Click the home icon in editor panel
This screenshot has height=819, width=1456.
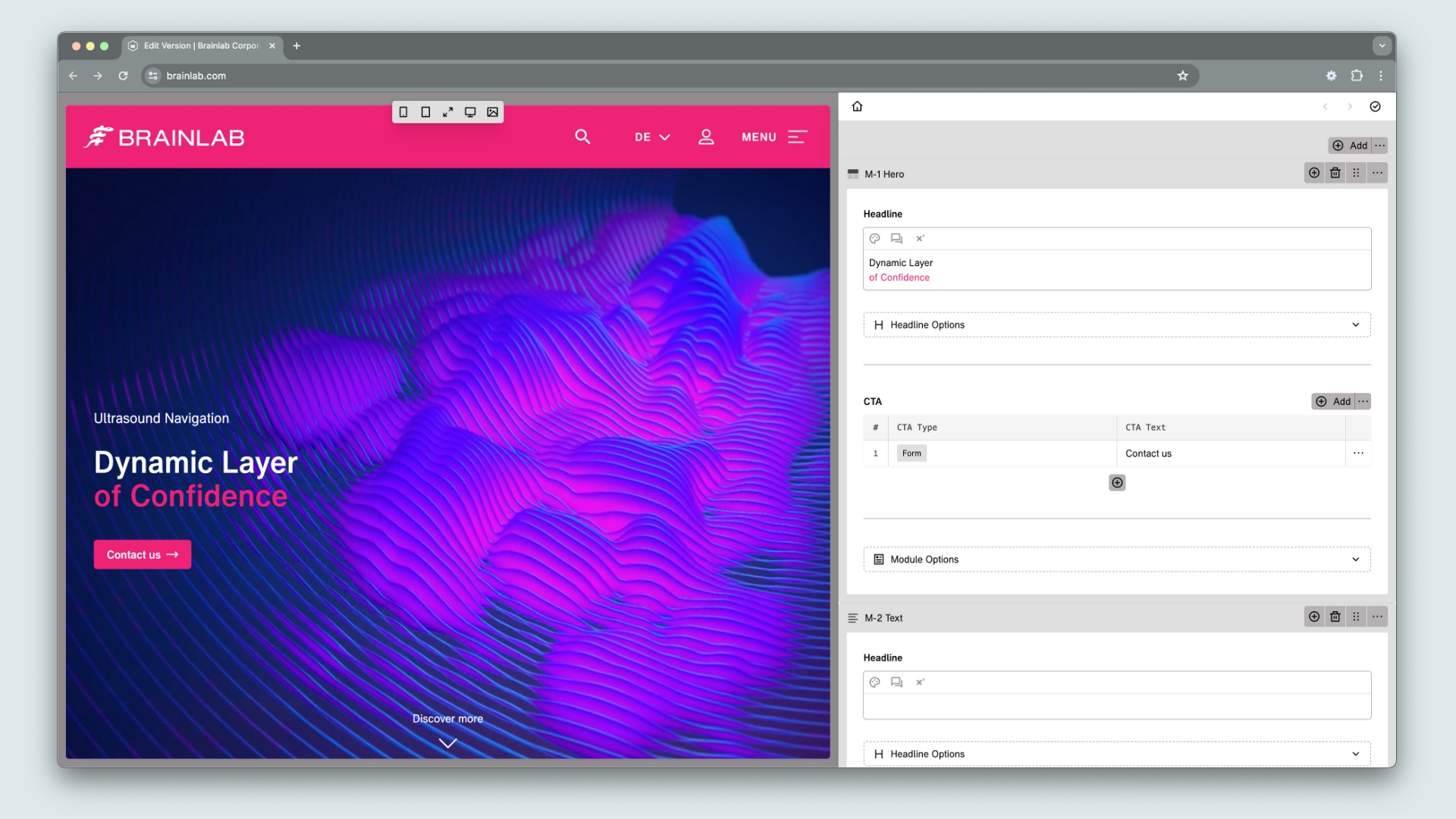coord(857,106)
